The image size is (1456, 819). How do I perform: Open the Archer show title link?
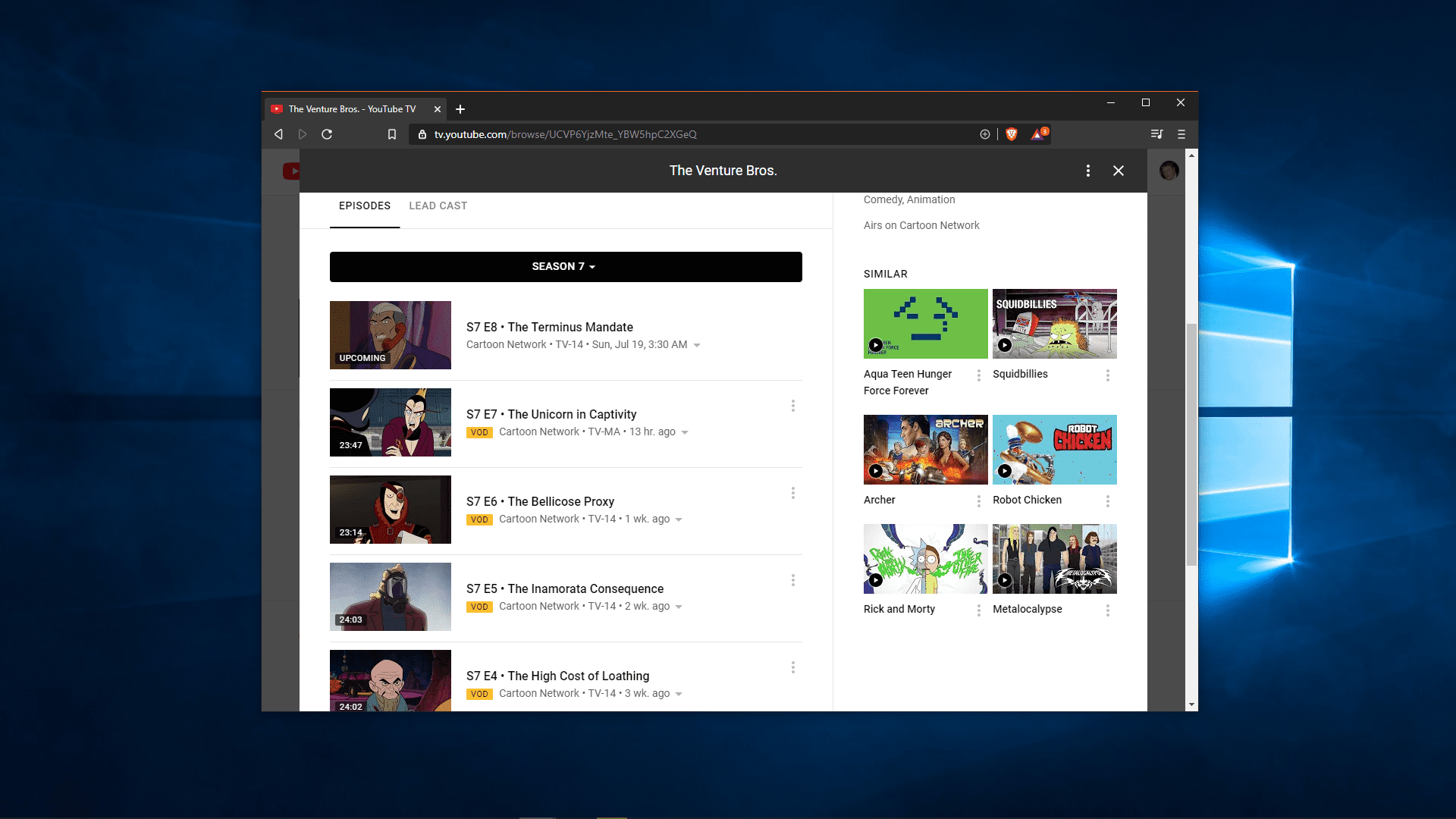tap(880, 500)
